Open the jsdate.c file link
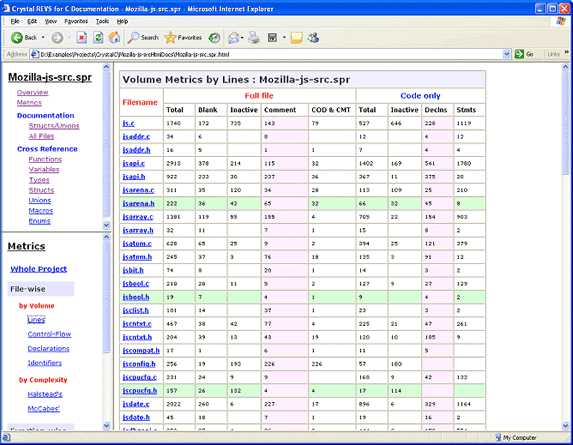Screen dimensions: 573x445 136,404
